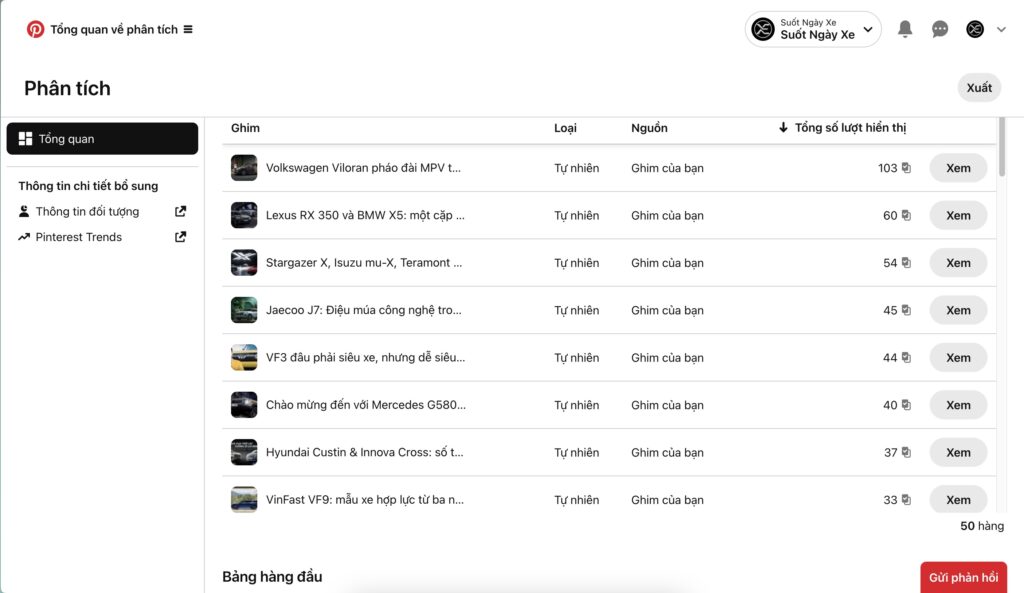1024x593 pixels.
Task: Select pin title 'VF3 đâu phải siêu xe, nhưng dễ siêu...'
Action: coord(366,357)
